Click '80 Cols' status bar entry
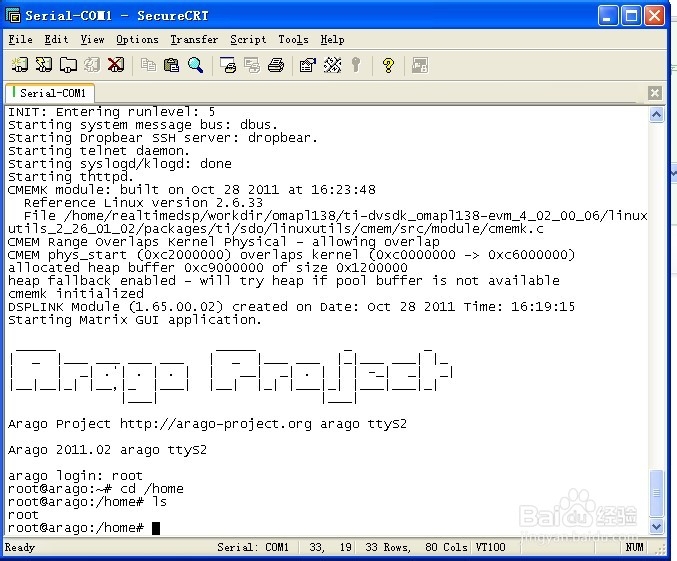The image size is (677, 561). tap(446, 547)
